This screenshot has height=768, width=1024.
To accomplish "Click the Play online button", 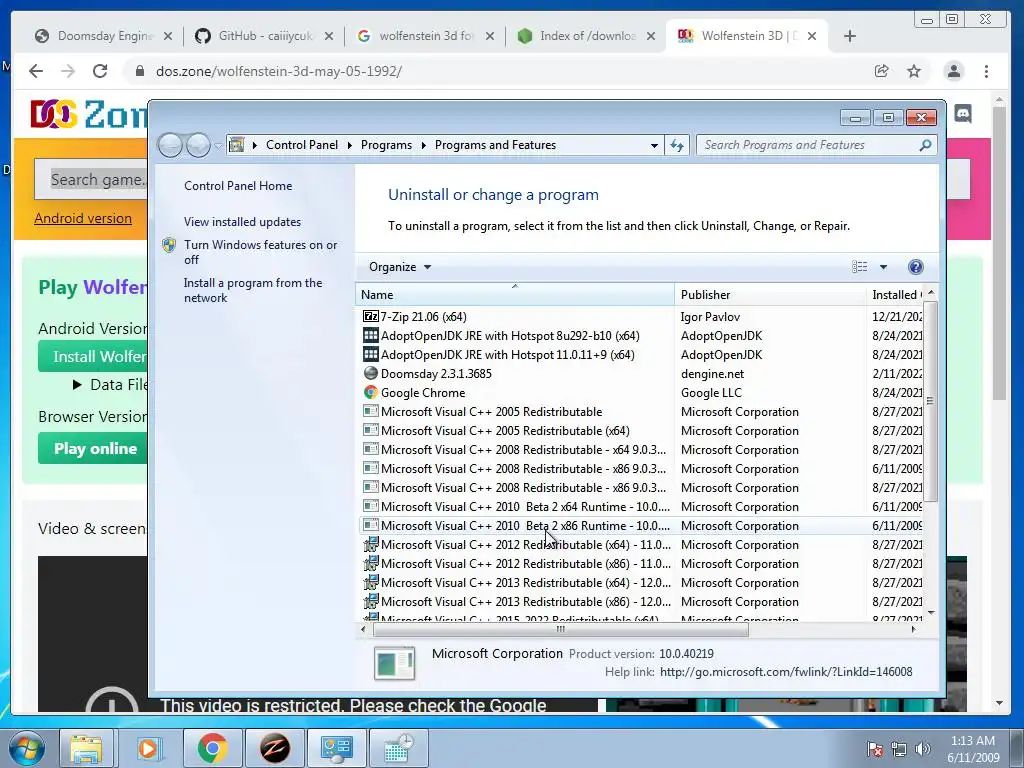I will tap(93, 449).
